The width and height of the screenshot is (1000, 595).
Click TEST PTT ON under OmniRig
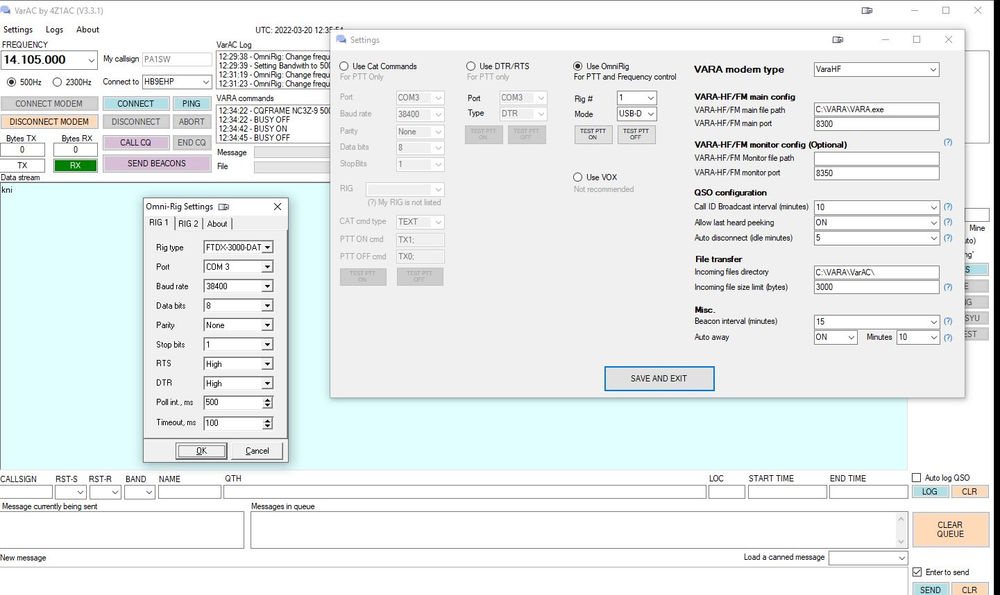click(x=594, y=132)
